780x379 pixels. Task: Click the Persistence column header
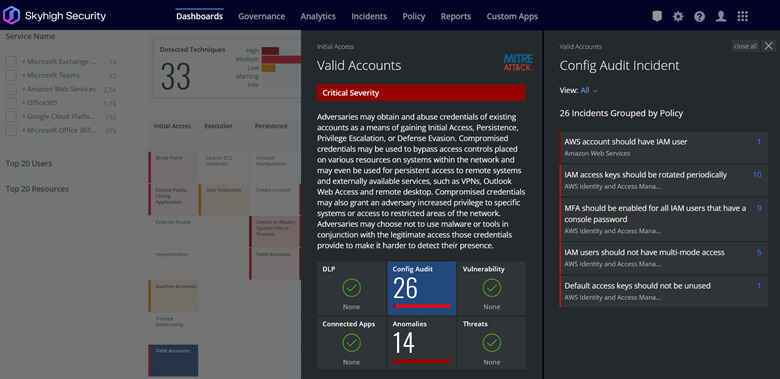271,126
